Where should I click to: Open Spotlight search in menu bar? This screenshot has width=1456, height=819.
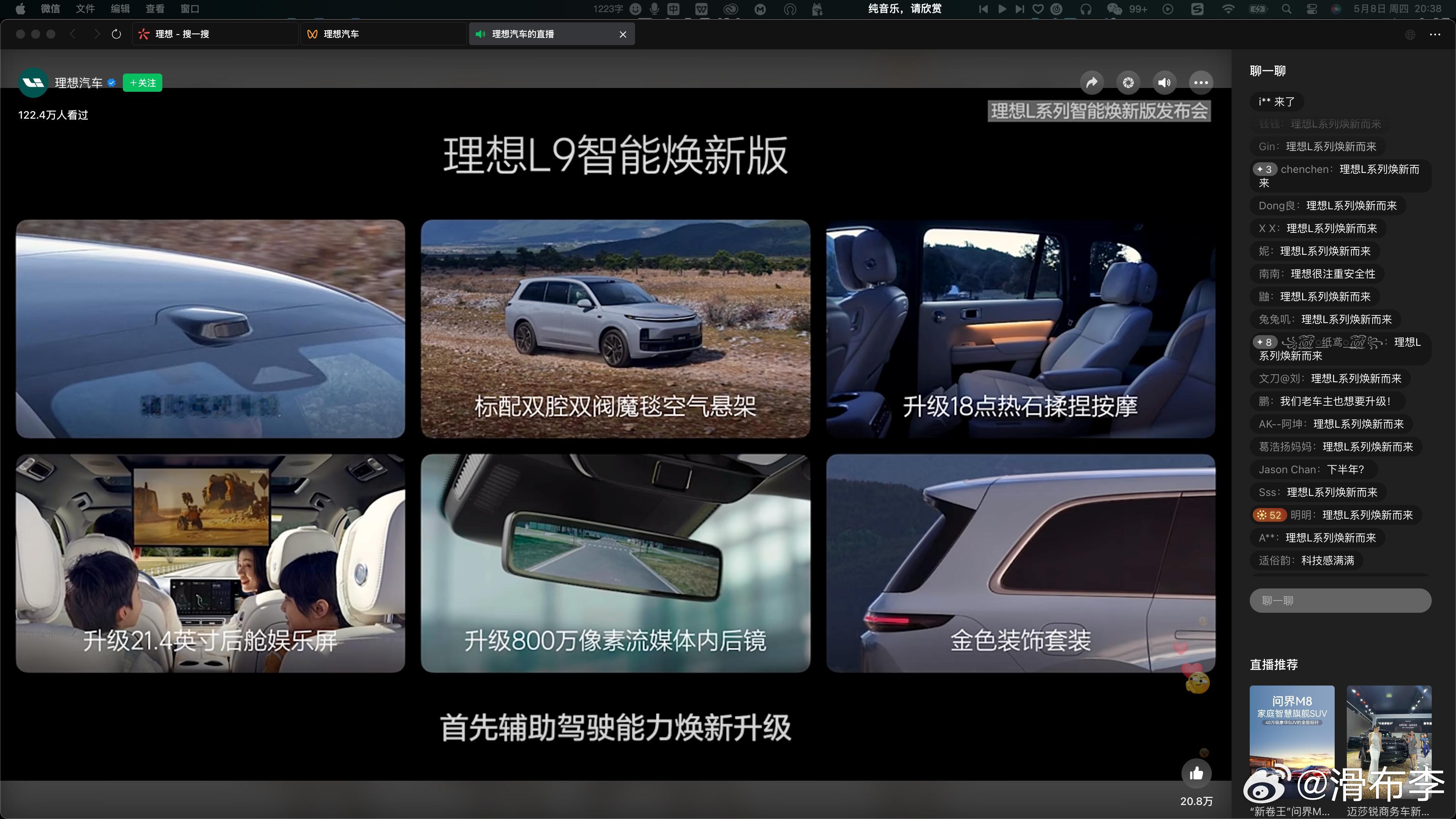pyautogui.click(x=1287, y=8)
